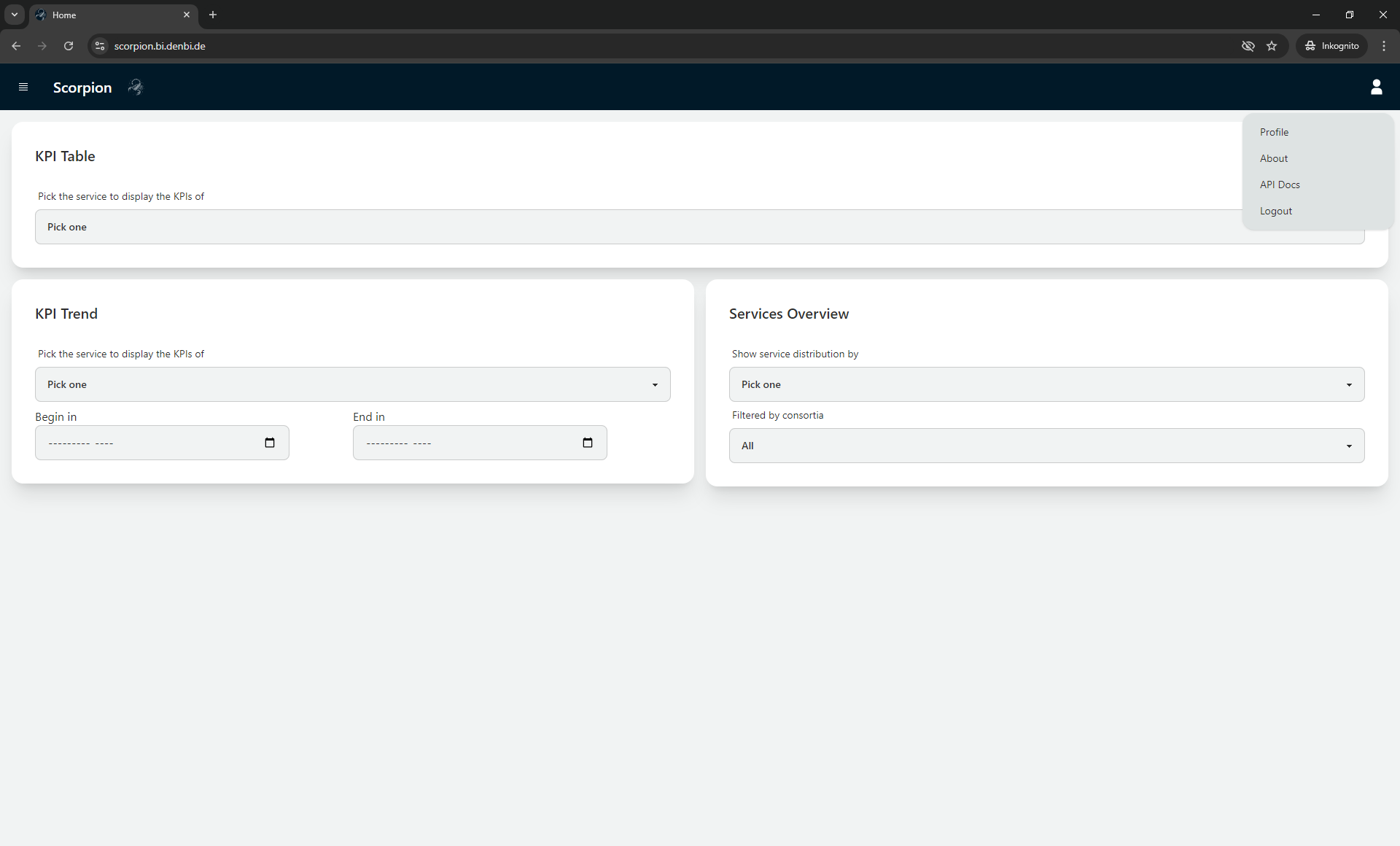Viewport: 1400px width, 846px height.
Task: Open the KPI Table service dropdown
Action: [699, 227]
